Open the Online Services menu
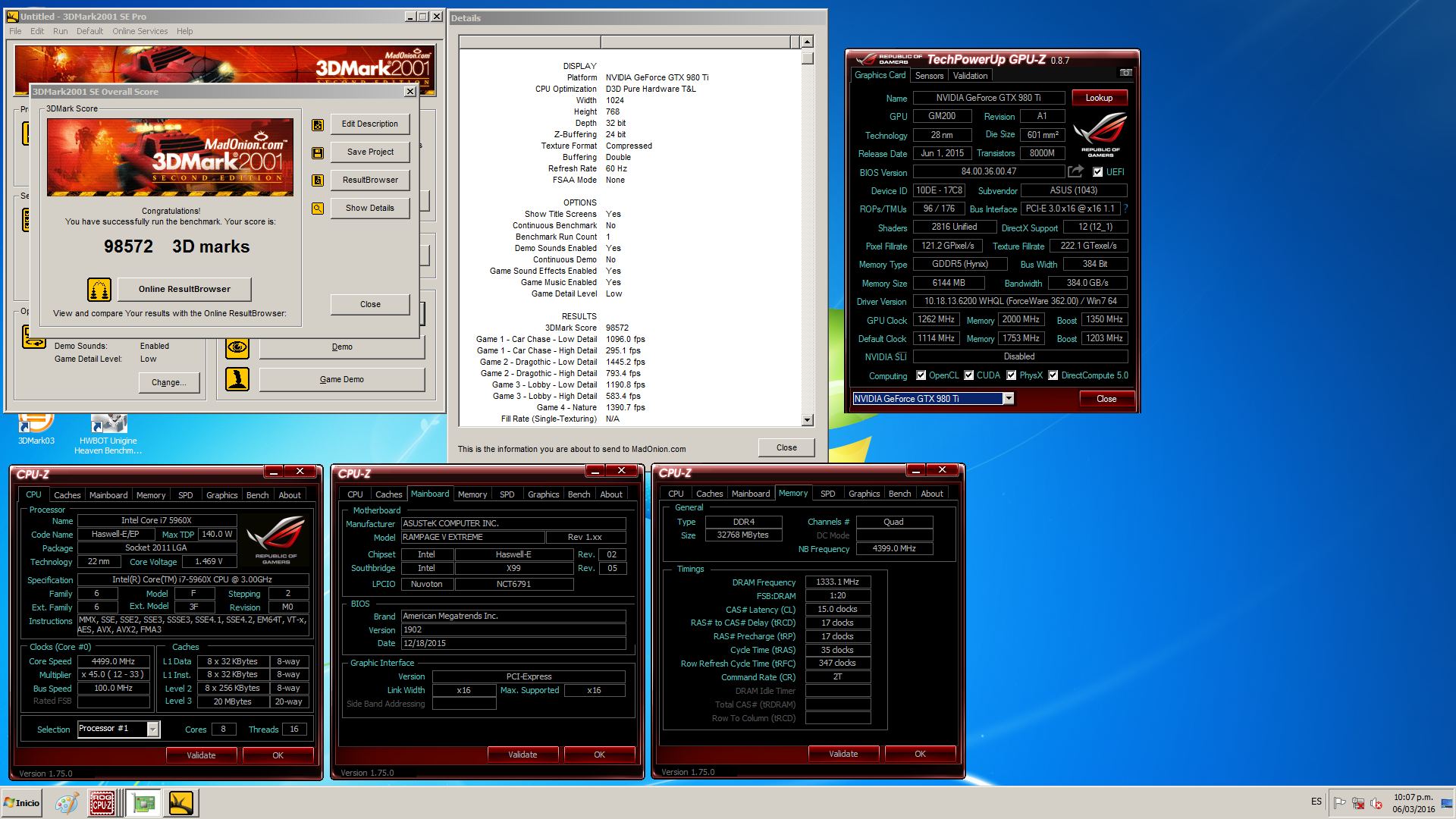The width and height of the screenshot is (1456, 819). tap(140, 31)
